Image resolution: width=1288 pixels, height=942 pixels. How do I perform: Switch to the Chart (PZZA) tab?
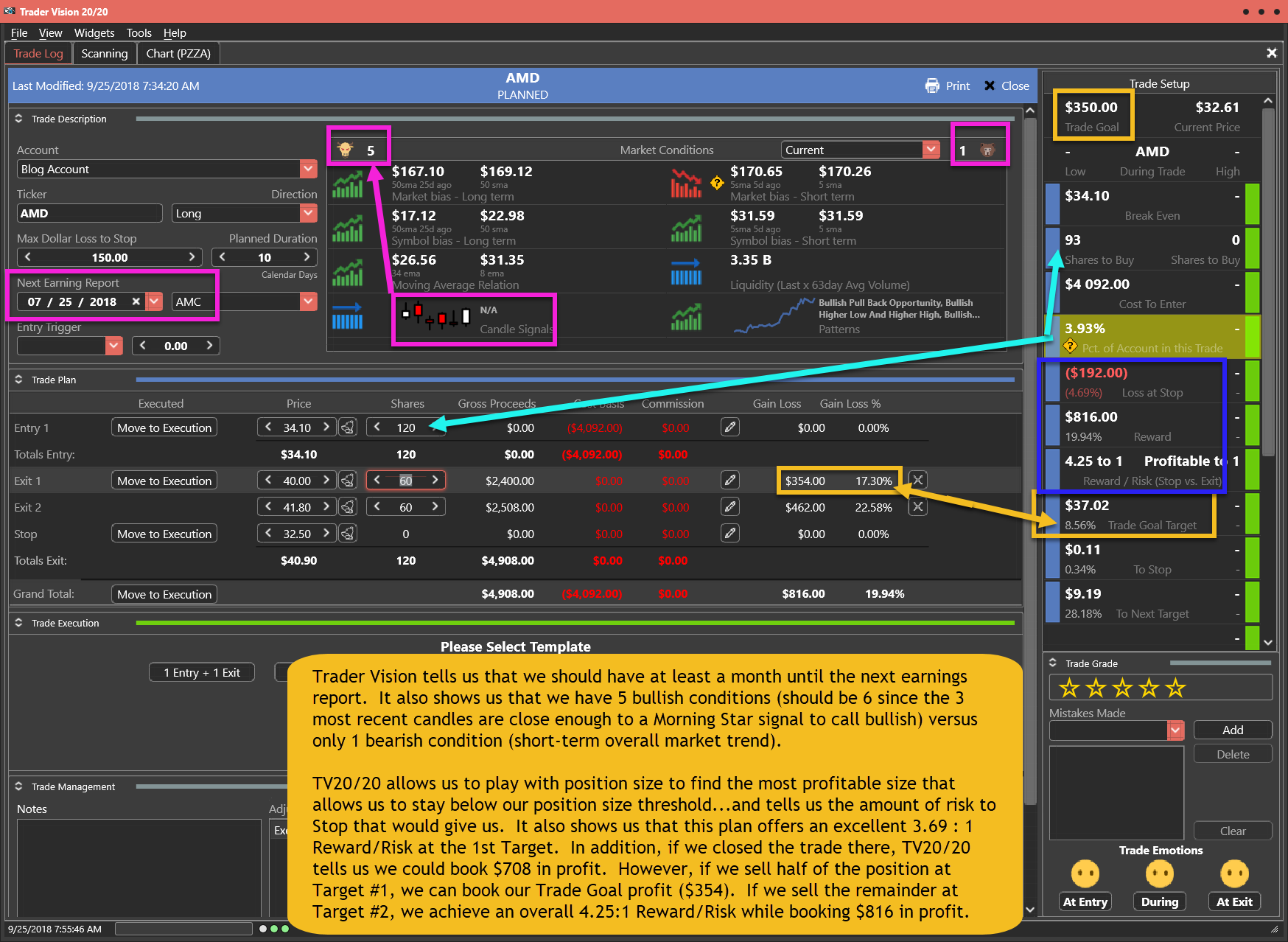[x=178, y=53]
